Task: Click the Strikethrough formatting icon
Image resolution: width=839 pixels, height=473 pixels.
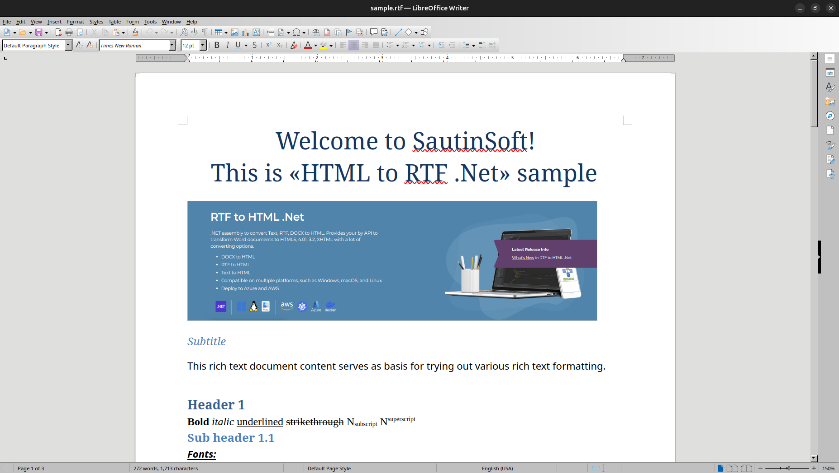Action: pos(254,45)
